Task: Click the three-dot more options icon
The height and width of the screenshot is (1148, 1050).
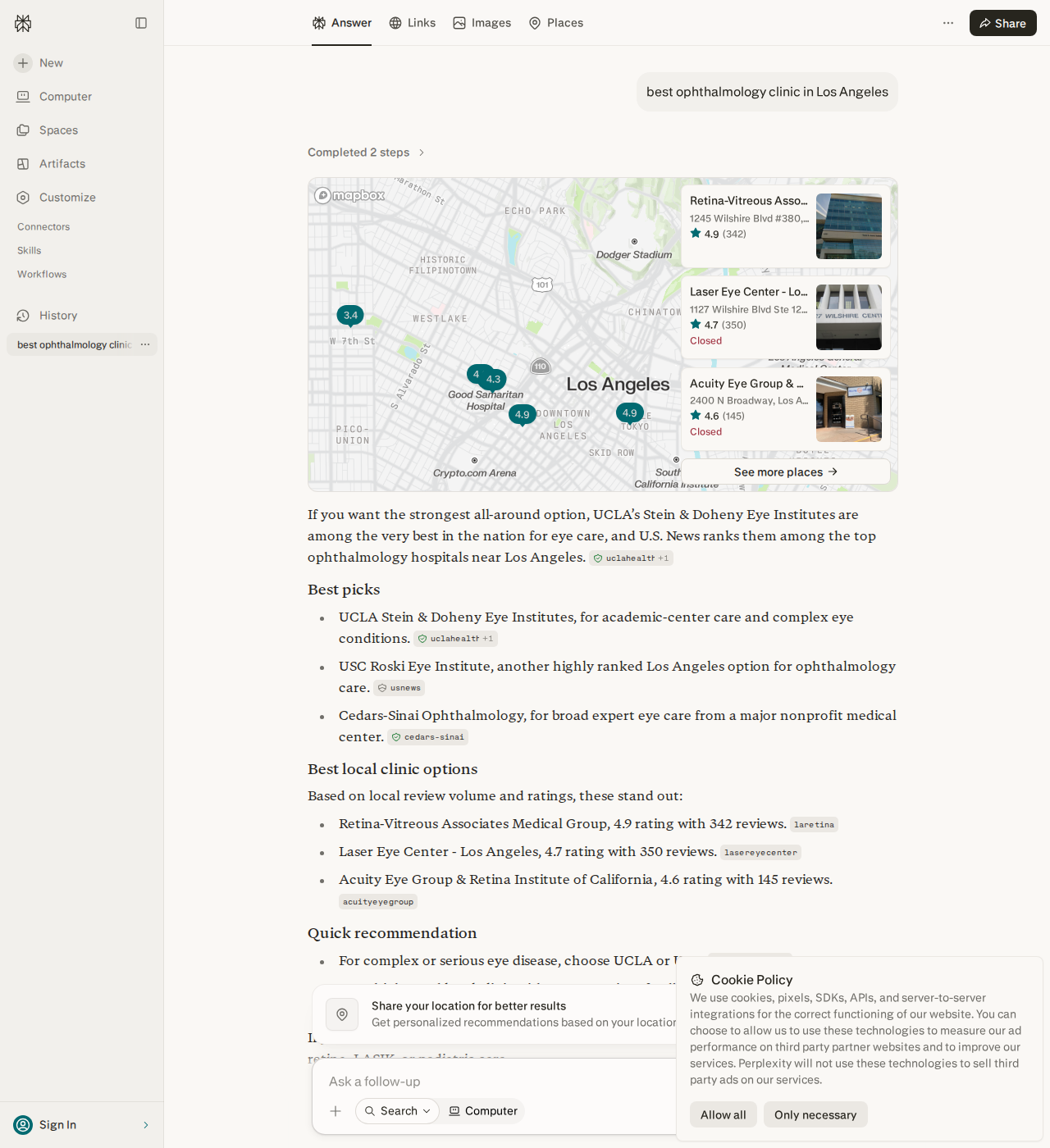Action: (x=948, y=23)
